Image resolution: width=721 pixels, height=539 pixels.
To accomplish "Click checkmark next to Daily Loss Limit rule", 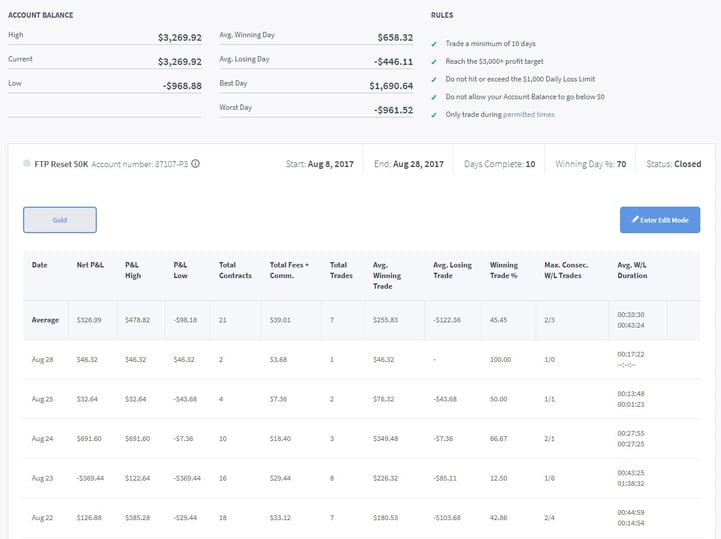I will (x=434, y=80).
